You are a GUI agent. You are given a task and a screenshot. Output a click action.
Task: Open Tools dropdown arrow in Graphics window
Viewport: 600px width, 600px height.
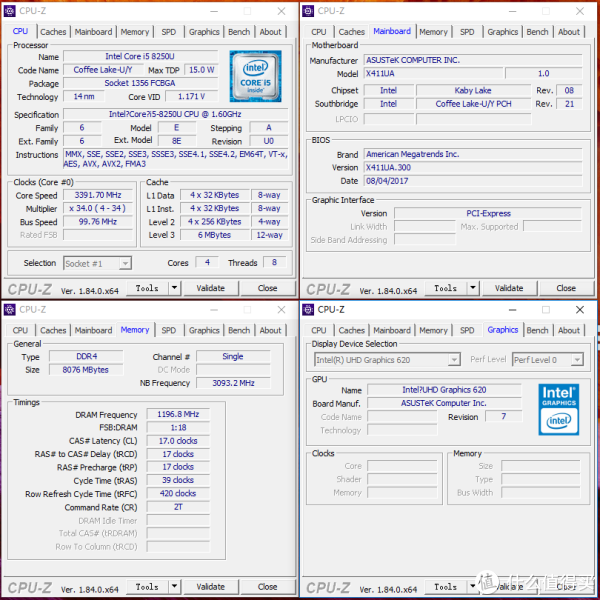(473, 586)
